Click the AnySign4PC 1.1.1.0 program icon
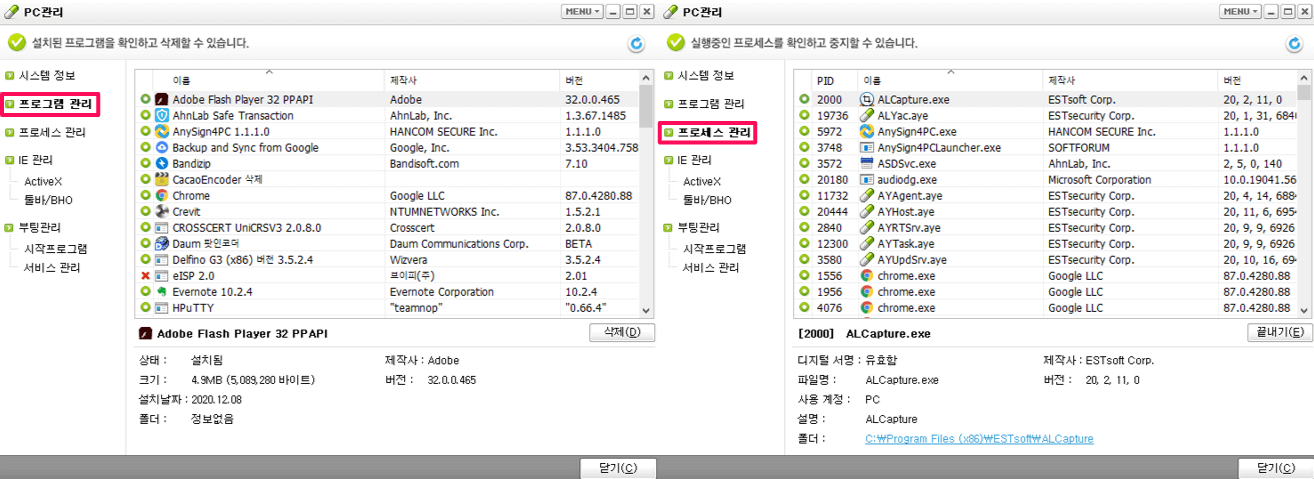Screen dimensions: 1314x479 tap(161, 131)
